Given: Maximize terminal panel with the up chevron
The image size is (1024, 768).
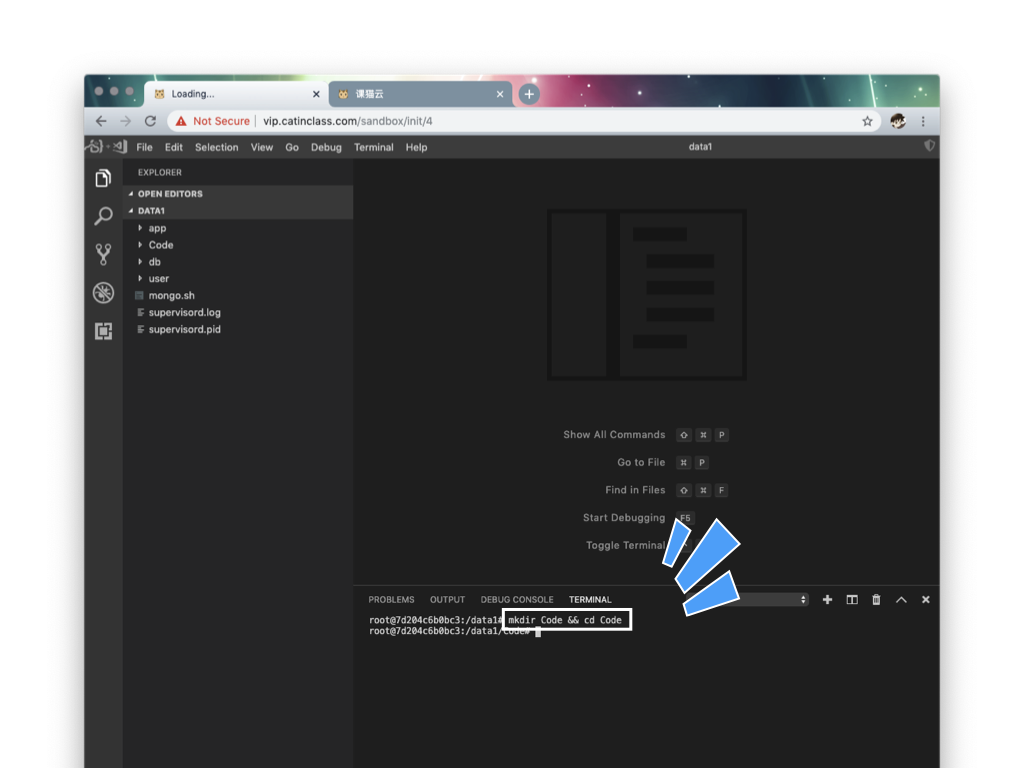Looking at the screenshot, I should click(901, 600).
